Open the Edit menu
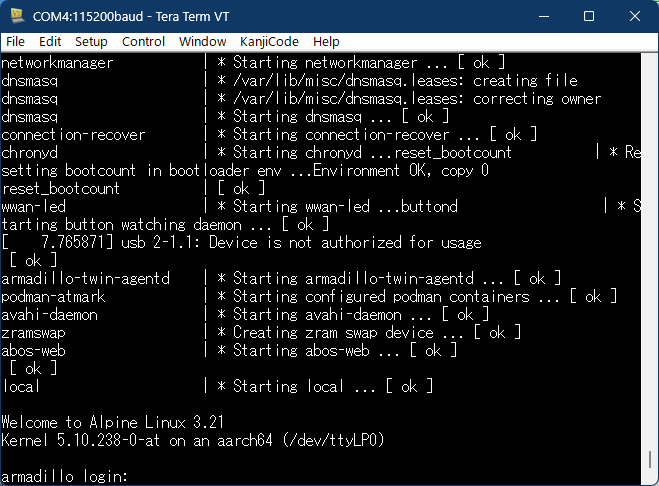The width and height of the screenshot is (659, 486). (50, 42)
